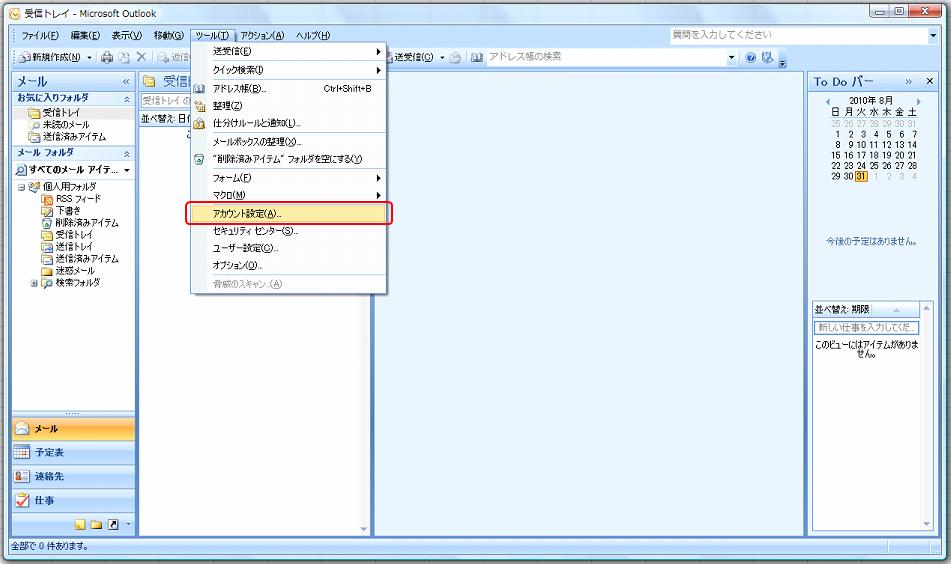Click the 新しい仕事を入力 task field
Viewport: 951px width, 564px height.
click(x=866, y=327)
